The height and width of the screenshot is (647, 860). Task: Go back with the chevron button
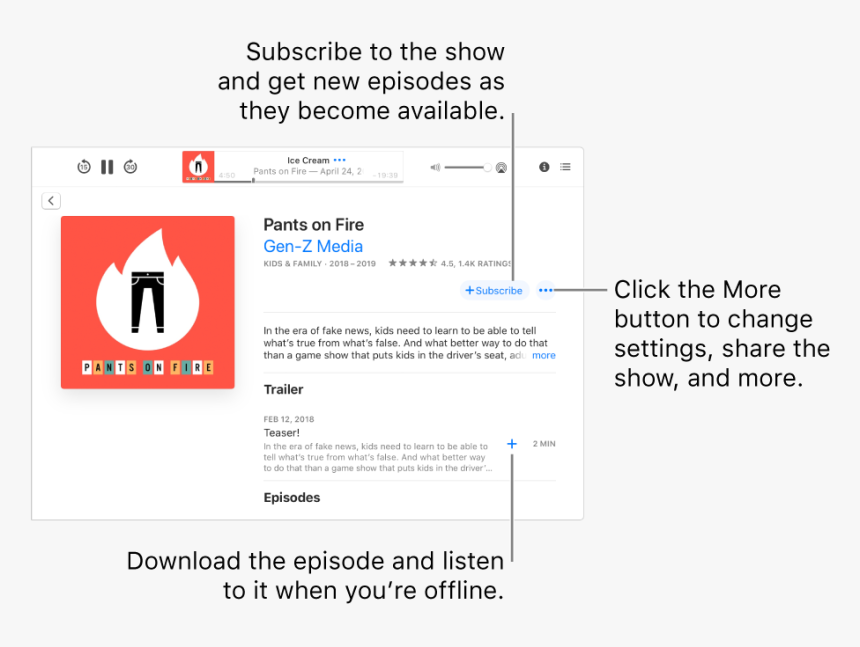[x=51, y=201]
